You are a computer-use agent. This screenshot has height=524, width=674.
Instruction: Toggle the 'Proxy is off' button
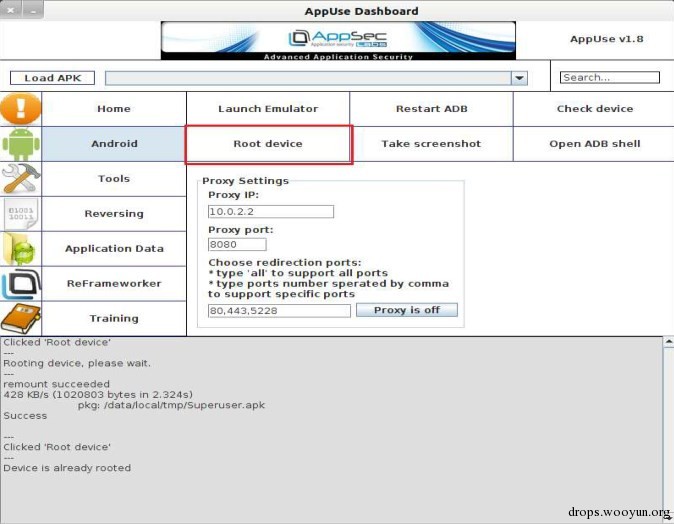click(x=407, y=310)
